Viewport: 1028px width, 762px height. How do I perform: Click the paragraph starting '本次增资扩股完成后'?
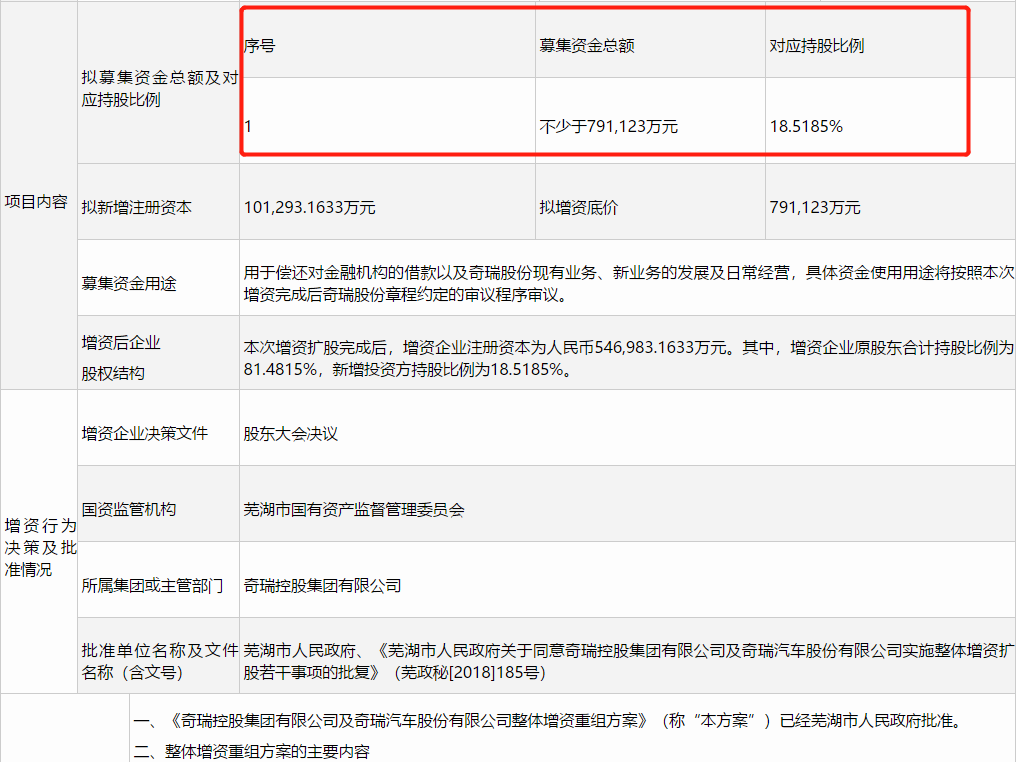pyautogui.click(x=628, y=358)
